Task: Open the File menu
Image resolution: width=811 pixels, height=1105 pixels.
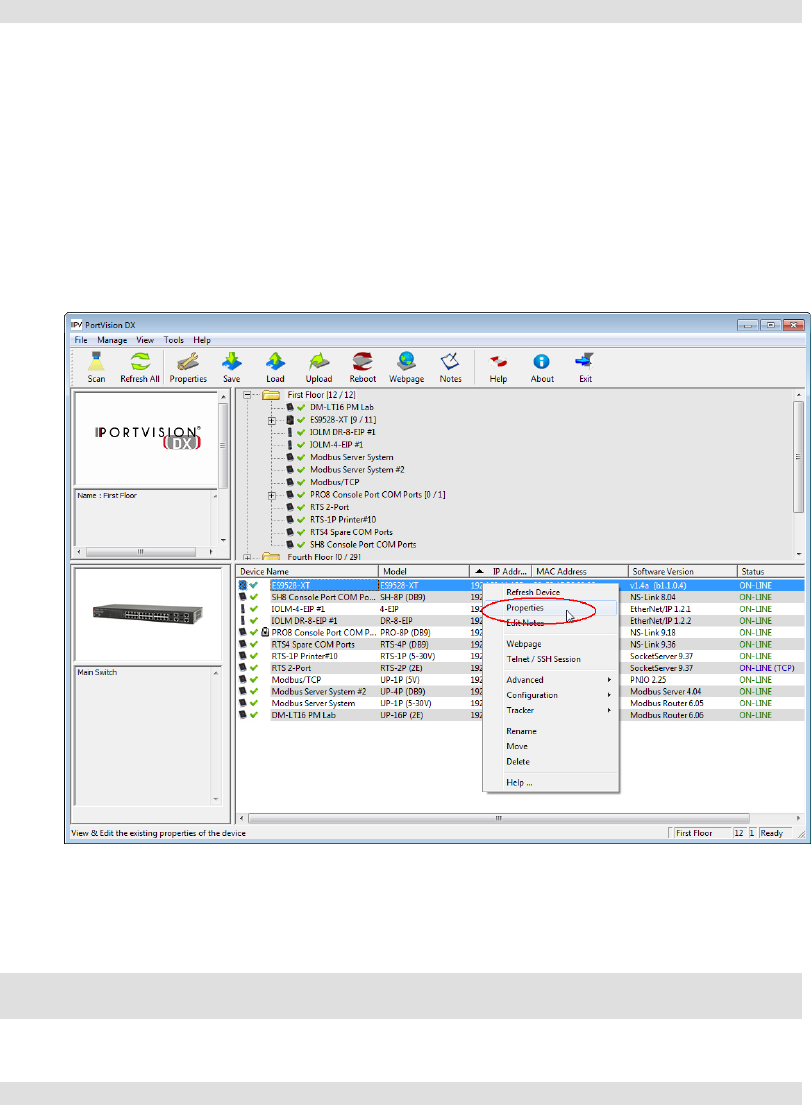Action: (x=81, y=340)
